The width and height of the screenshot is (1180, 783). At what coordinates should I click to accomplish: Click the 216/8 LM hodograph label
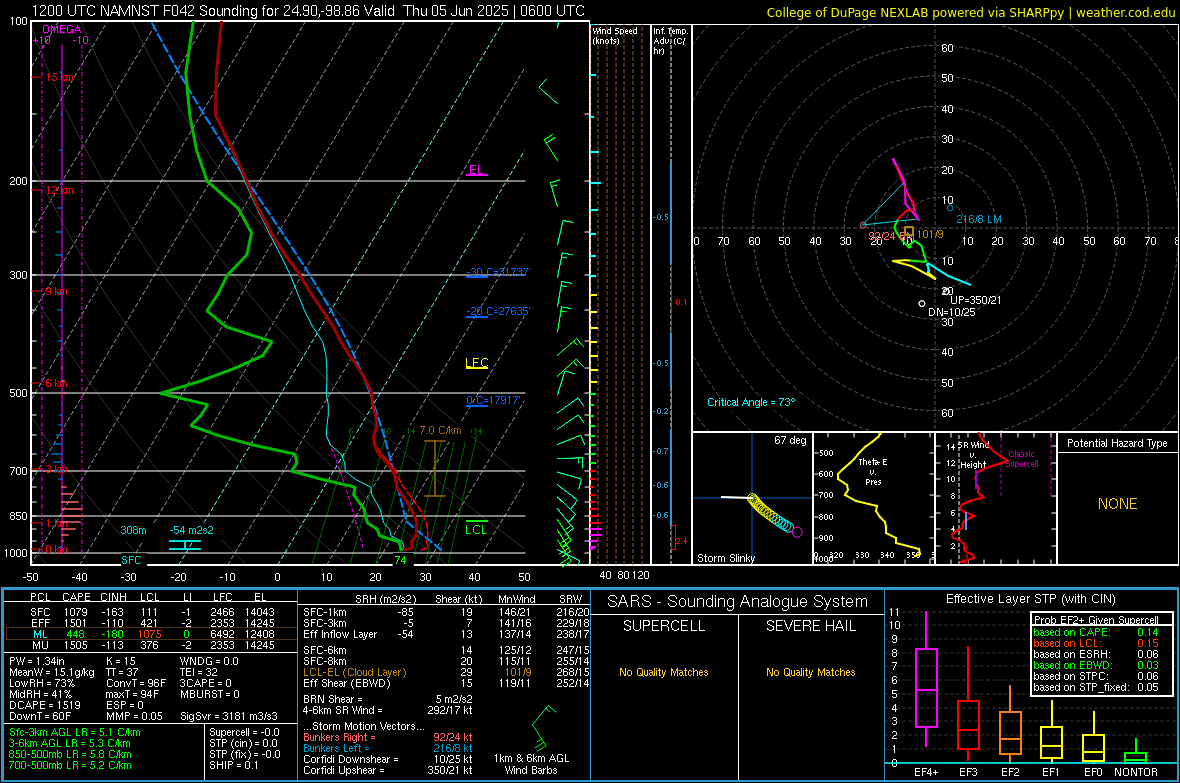(x=979, y=219)
